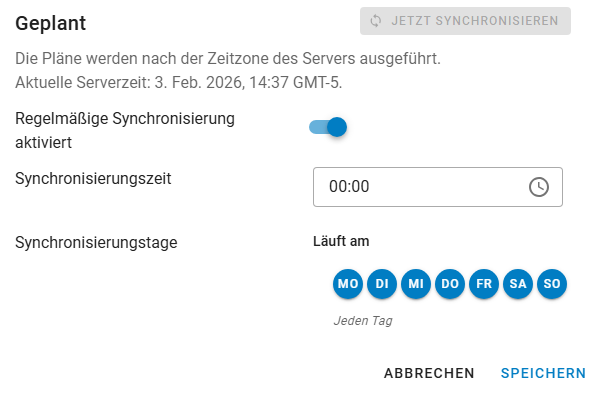Toggle Regelmäßige Synchronisierung switch
This screenshot has width=602, height=398.
pos(328,127)
